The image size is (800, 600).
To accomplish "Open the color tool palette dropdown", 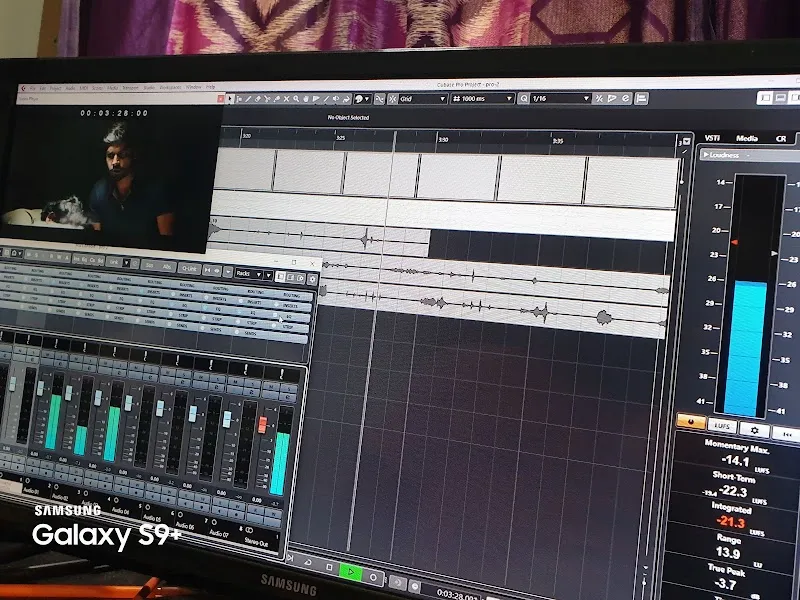I will point(363,99).
